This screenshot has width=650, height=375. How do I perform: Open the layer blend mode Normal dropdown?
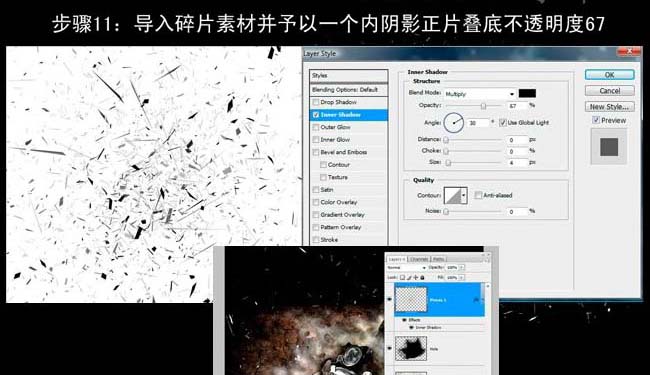[x=406, y=268]
